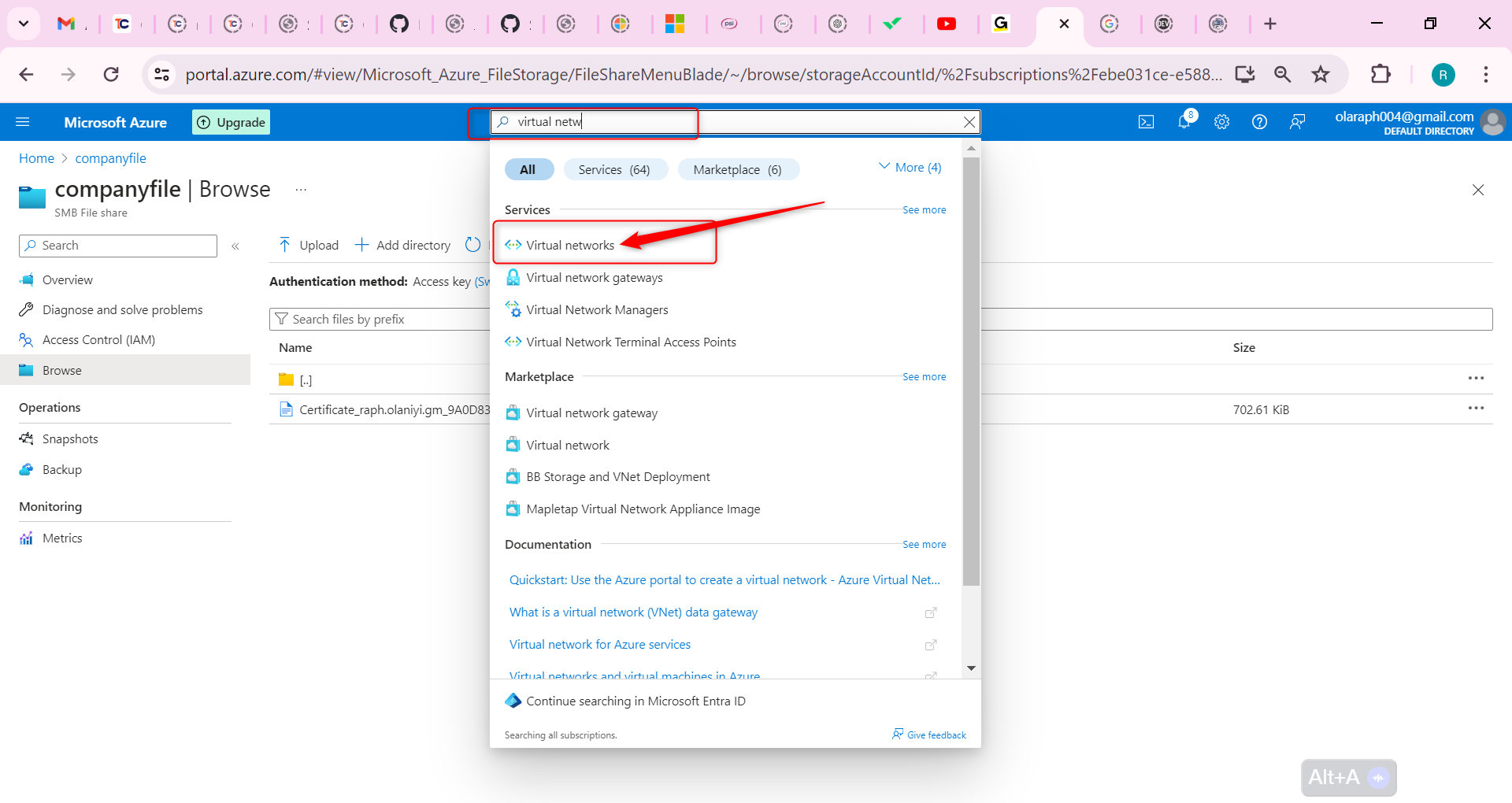Image resolution: width=1512 pixels, height=803 pixels.
Task: Open the notifications bell
Action: 1184,121
